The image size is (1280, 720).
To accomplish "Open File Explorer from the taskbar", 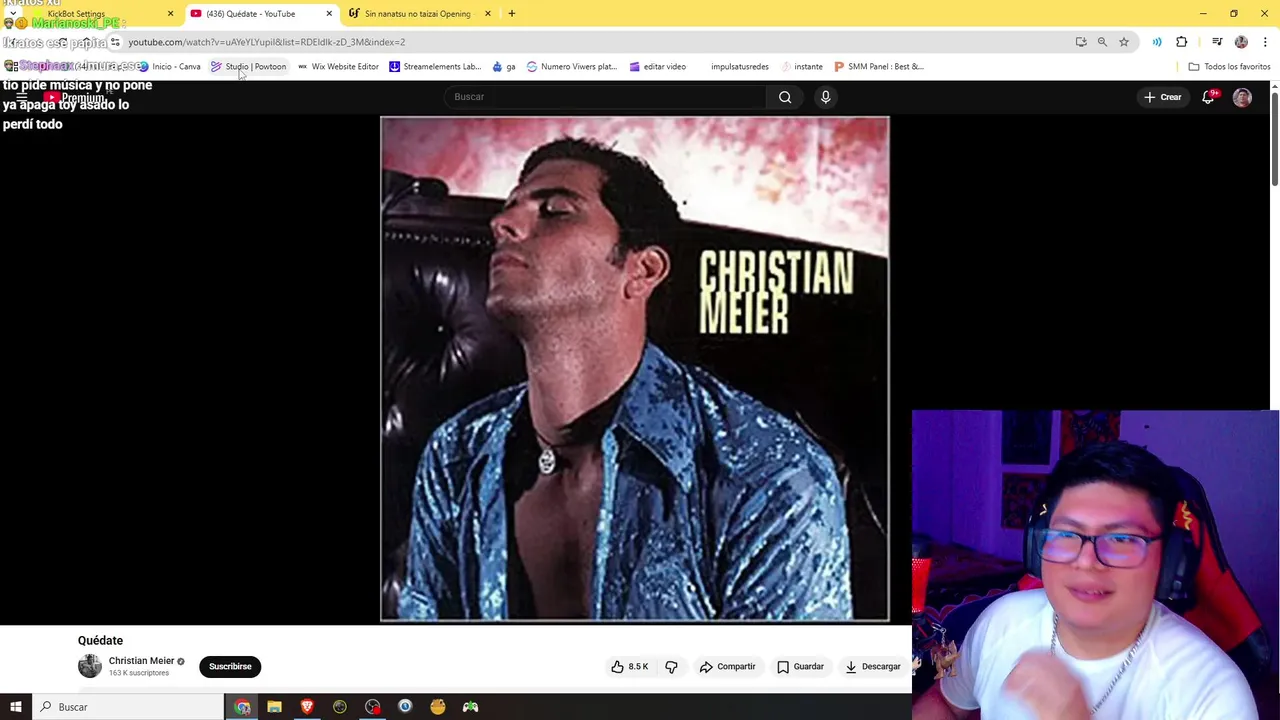I will (x=274, y=707).
